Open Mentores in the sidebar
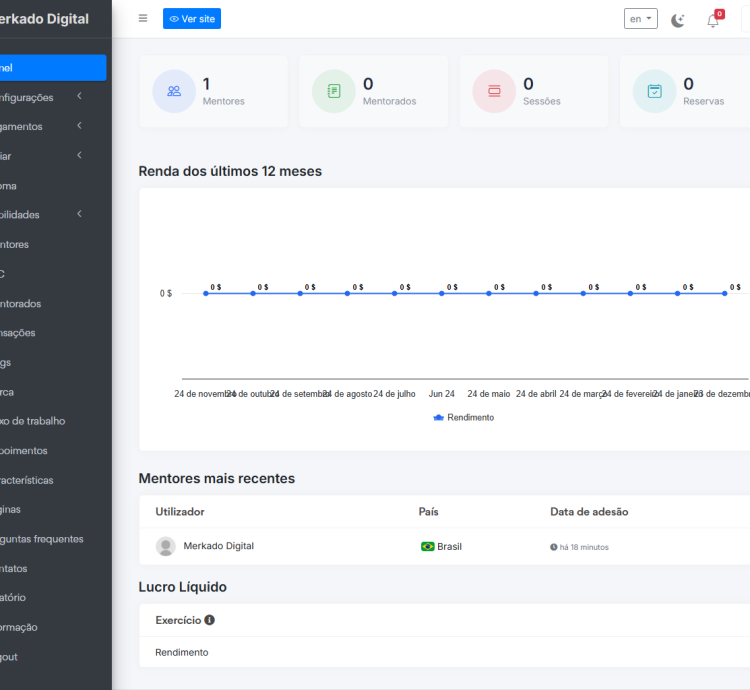 click(x=14, y=244)
